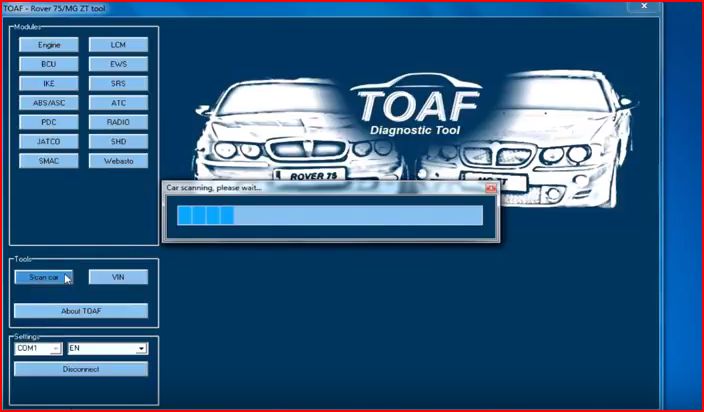This screenshot has height=412, width=704.
Task: Click the car scanning progress bar
Action: coord(330,215)
